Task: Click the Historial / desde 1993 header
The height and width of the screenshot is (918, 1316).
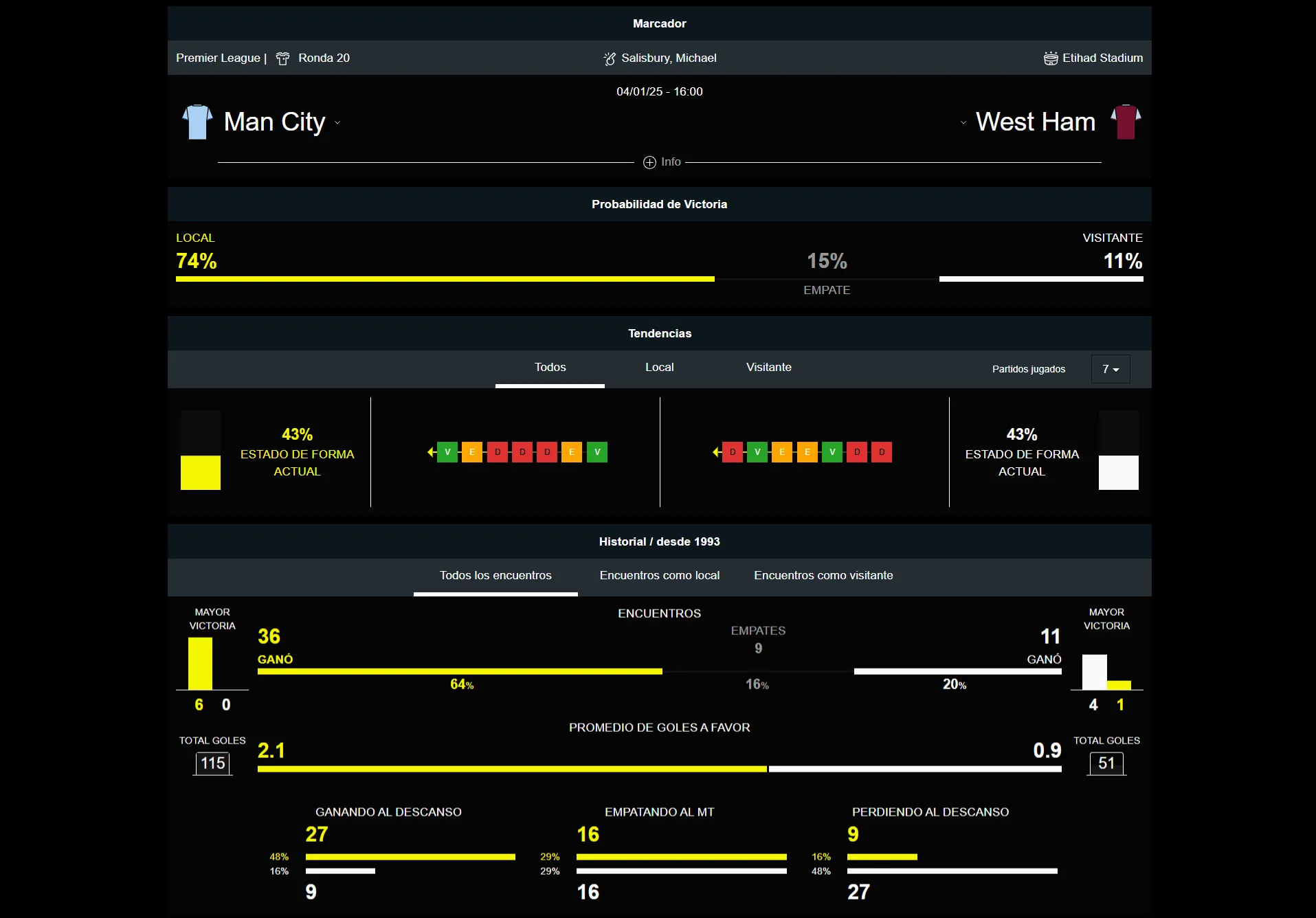Action: pos(660,541)
